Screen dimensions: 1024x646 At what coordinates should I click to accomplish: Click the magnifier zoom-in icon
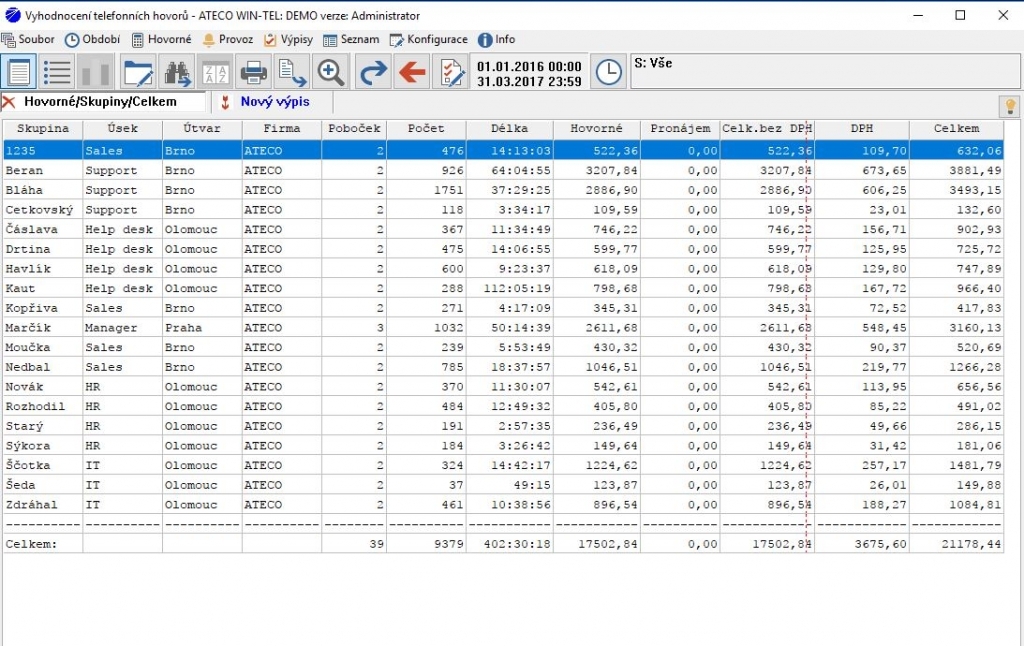(330, 72)
